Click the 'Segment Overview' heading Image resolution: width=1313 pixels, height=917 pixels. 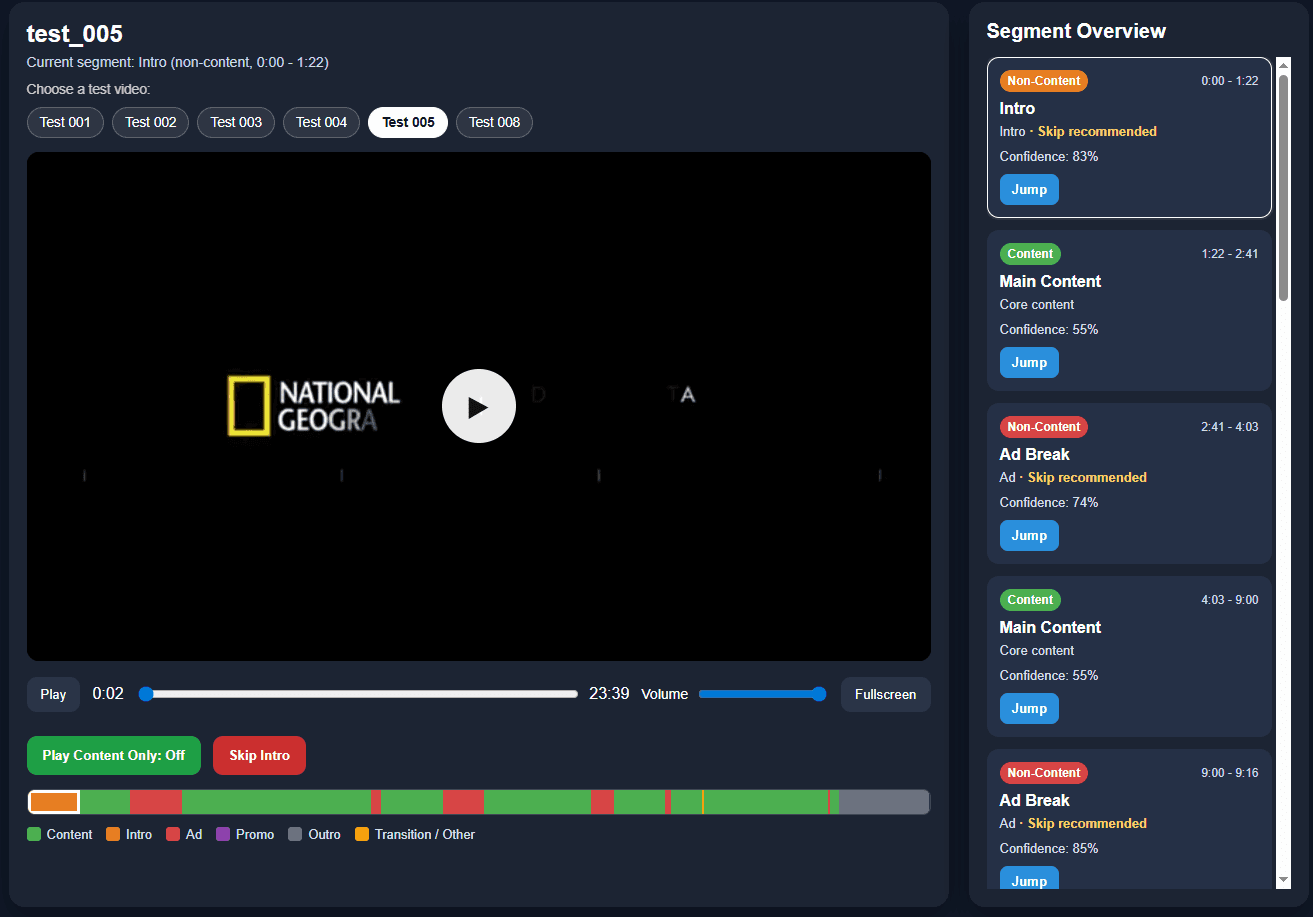[1076, 31]
